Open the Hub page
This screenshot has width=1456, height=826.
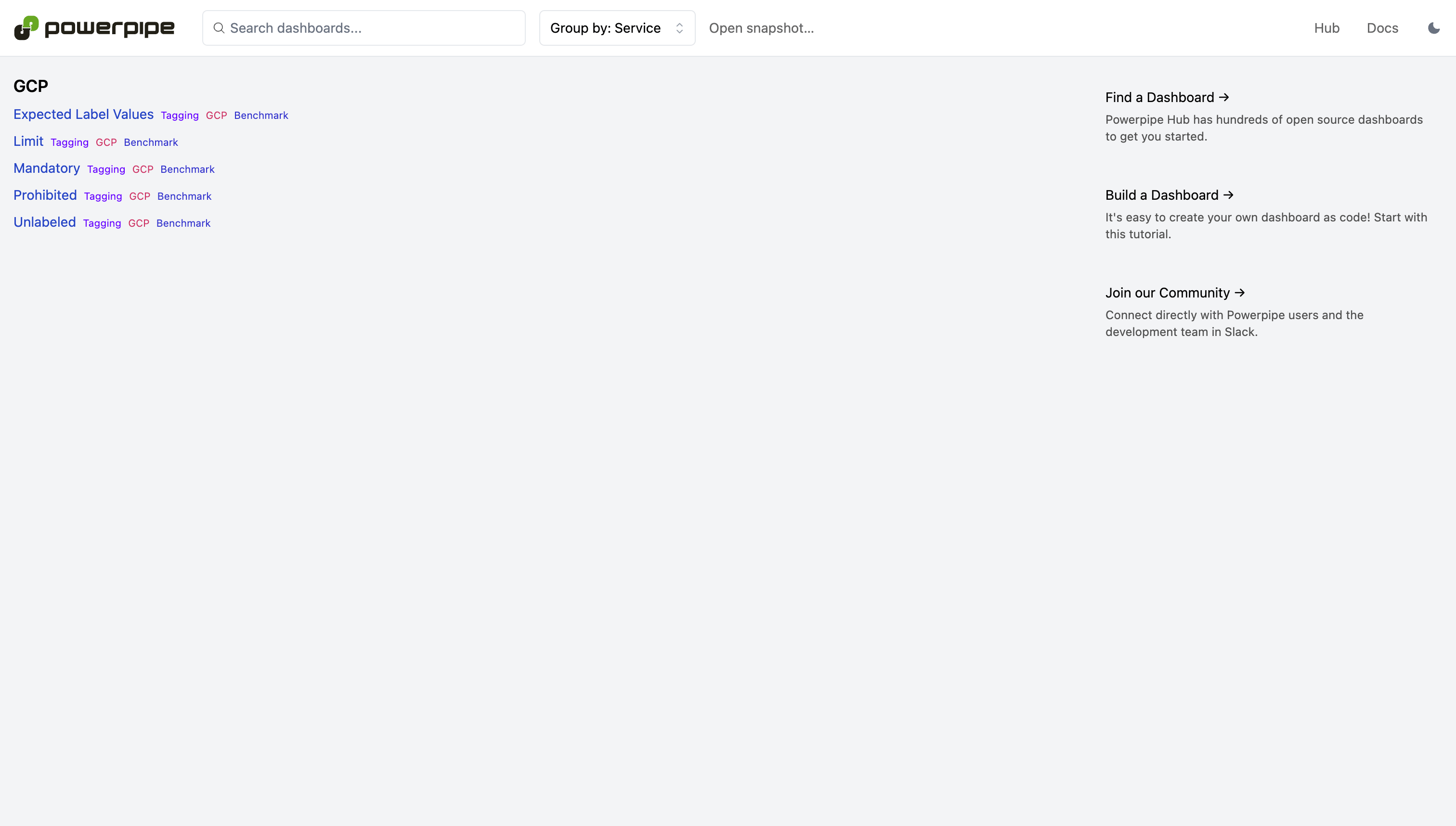(1326, 28)
